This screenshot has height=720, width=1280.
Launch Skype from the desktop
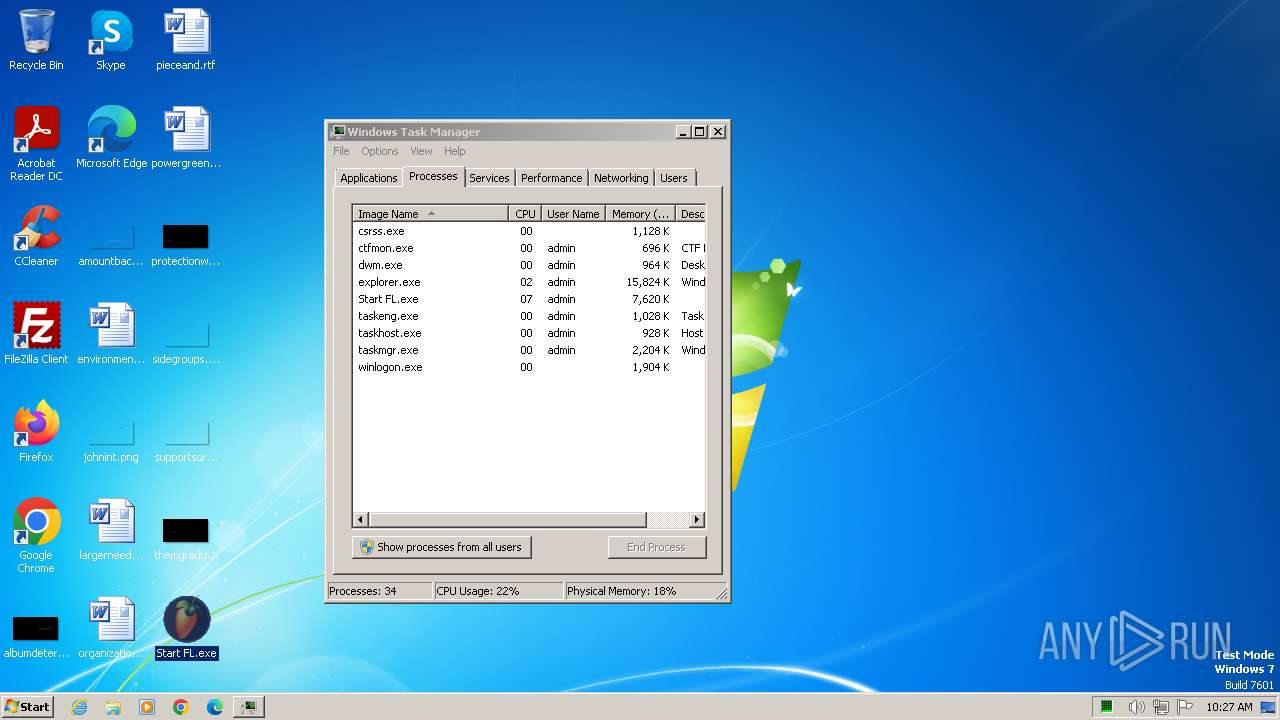[111, 40]
